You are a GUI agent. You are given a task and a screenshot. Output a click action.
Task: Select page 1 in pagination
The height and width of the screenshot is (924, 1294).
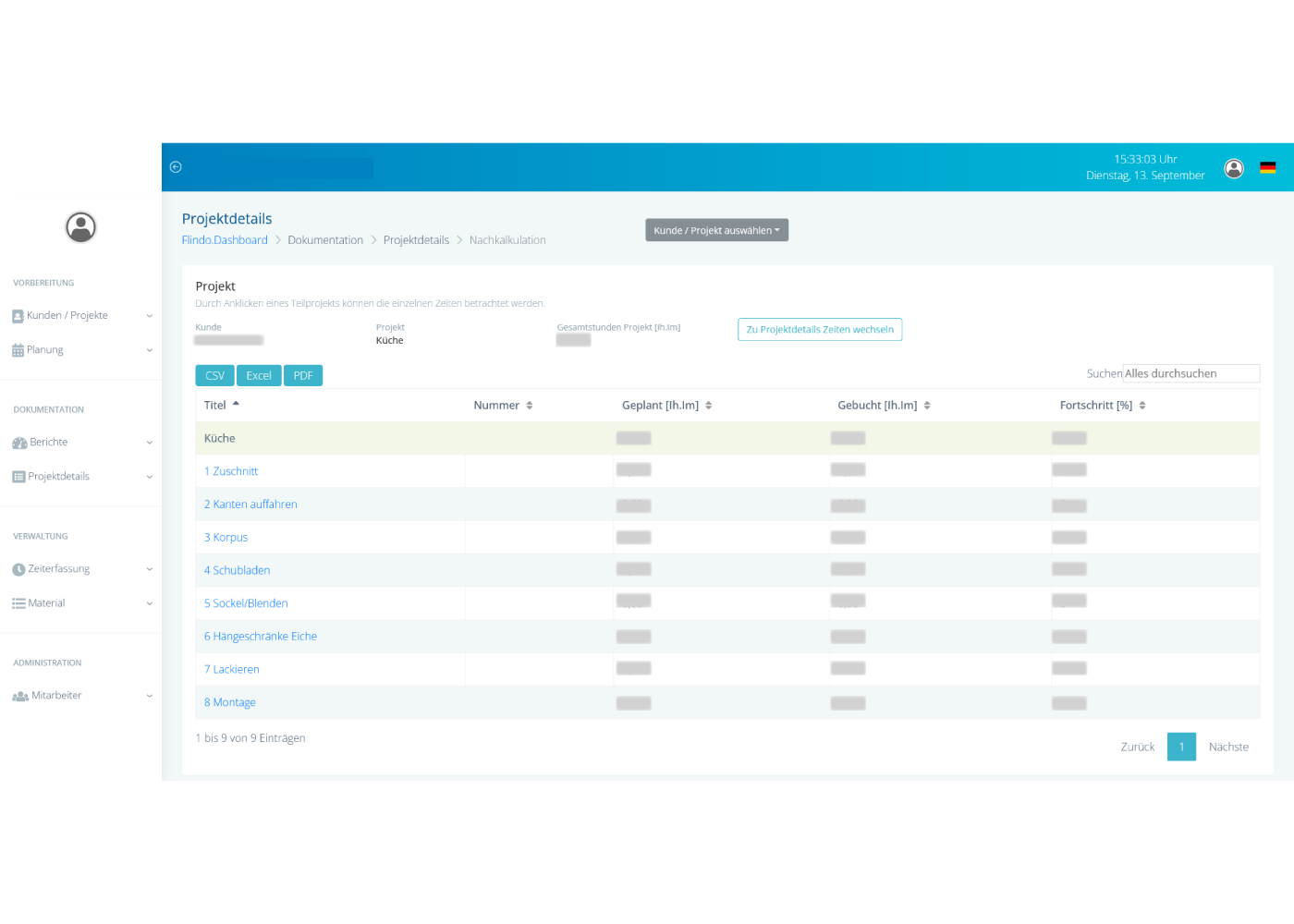coord(1181,748)
